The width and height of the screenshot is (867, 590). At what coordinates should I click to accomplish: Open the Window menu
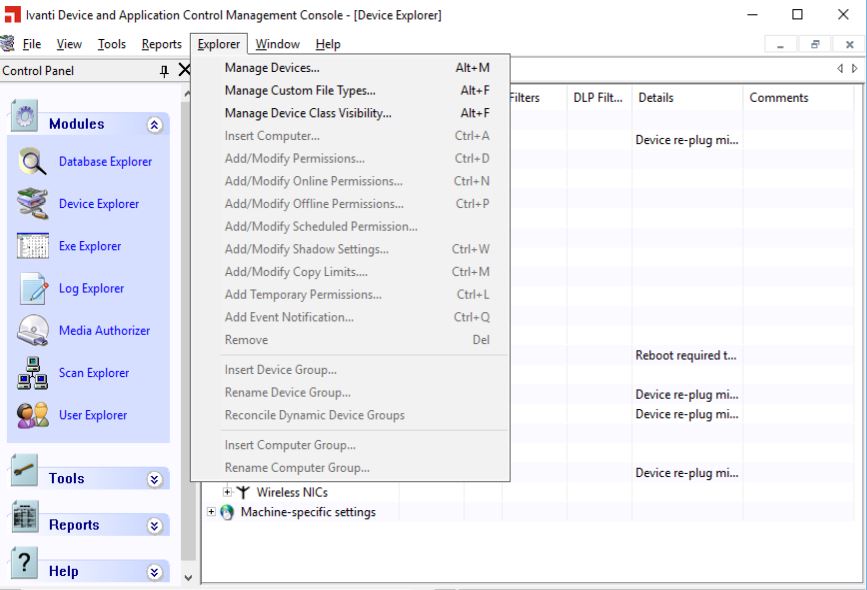[277, 44]
